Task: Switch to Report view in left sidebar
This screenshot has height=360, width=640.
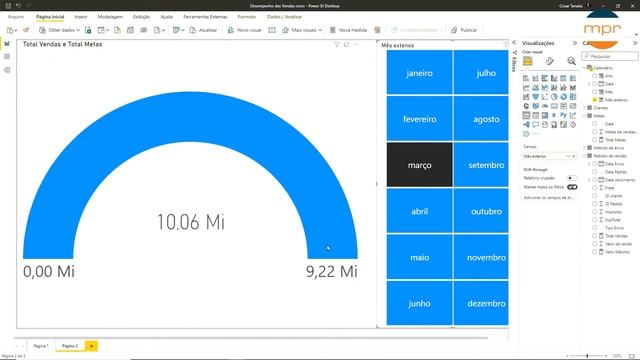Action: [x=7, y=43]
